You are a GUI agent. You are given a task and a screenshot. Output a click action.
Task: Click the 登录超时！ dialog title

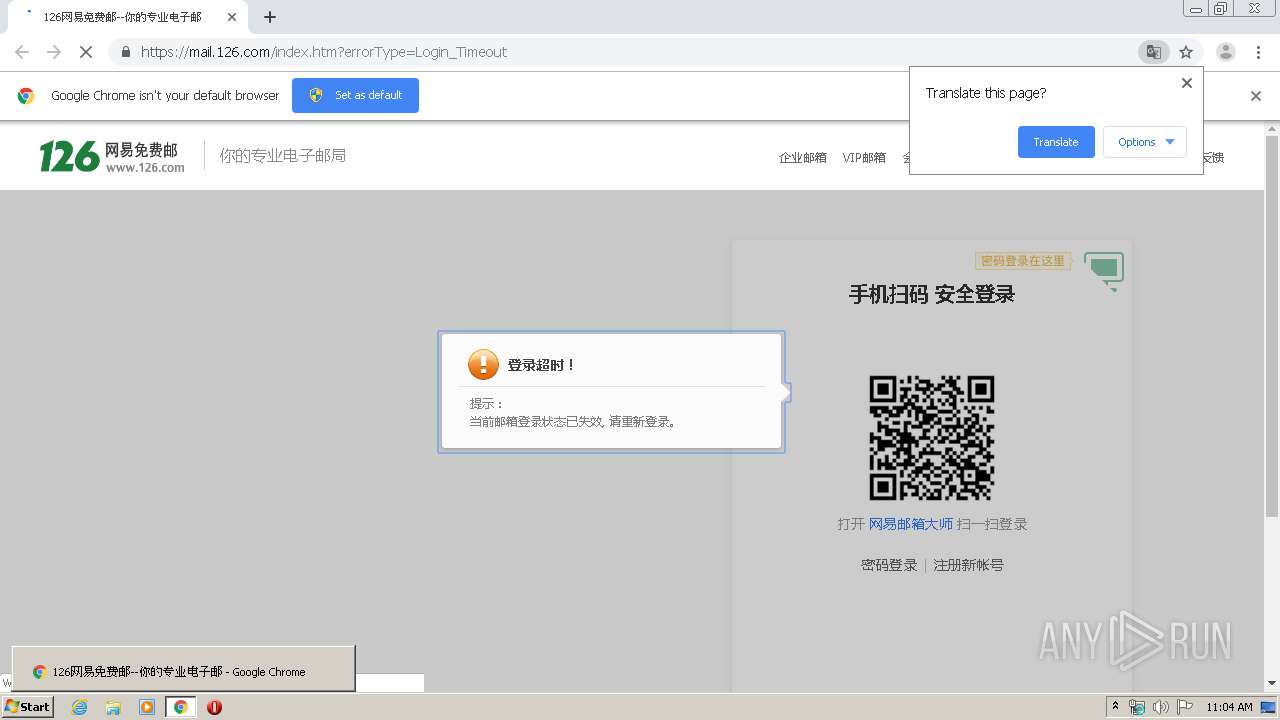[542, 365]
